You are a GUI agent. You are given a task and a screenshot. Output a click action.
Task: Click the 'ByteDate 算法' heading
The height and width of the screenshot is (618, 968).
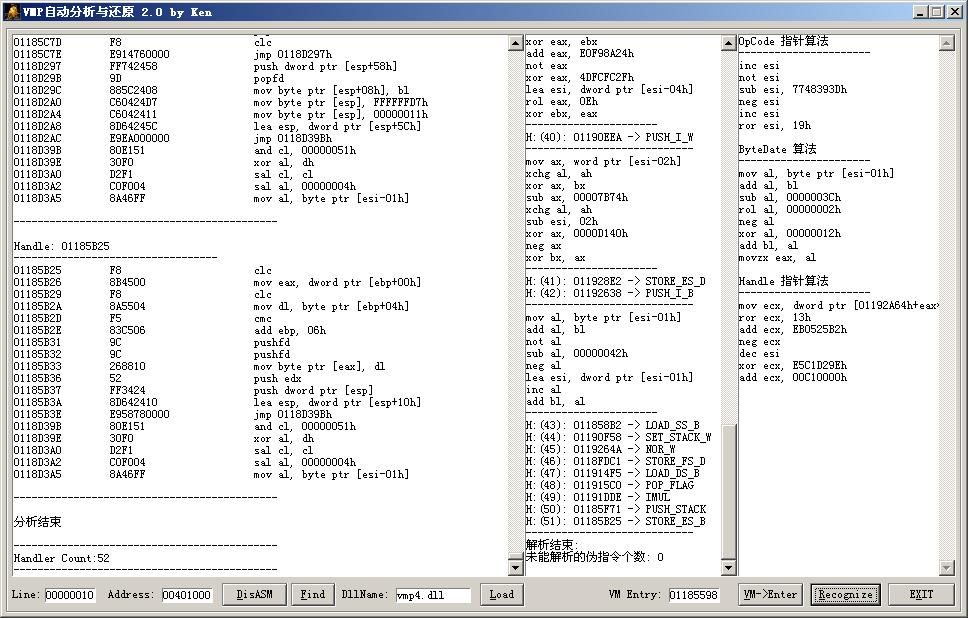[777, 149]
